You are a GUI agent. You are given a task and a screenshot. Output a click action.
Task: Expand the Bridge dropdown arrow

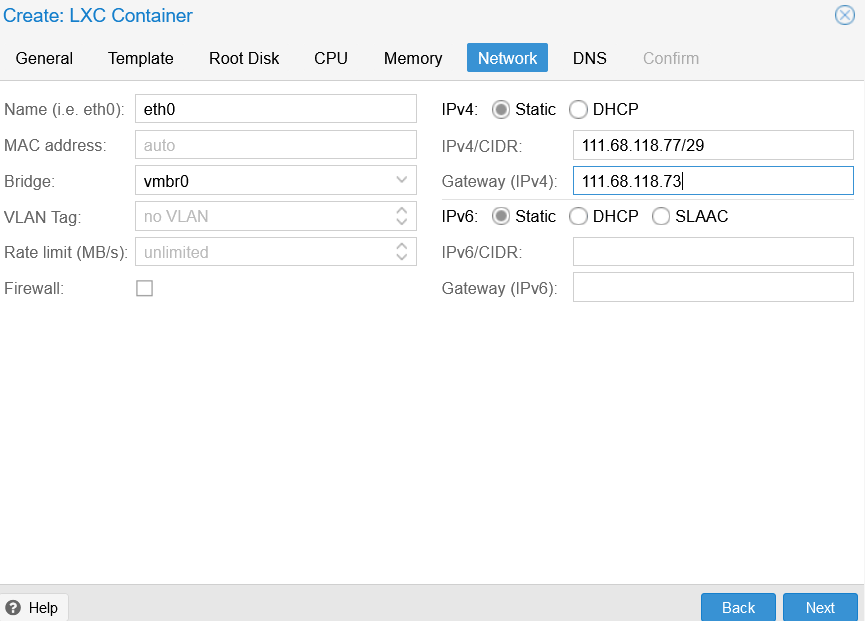point(402,180)
